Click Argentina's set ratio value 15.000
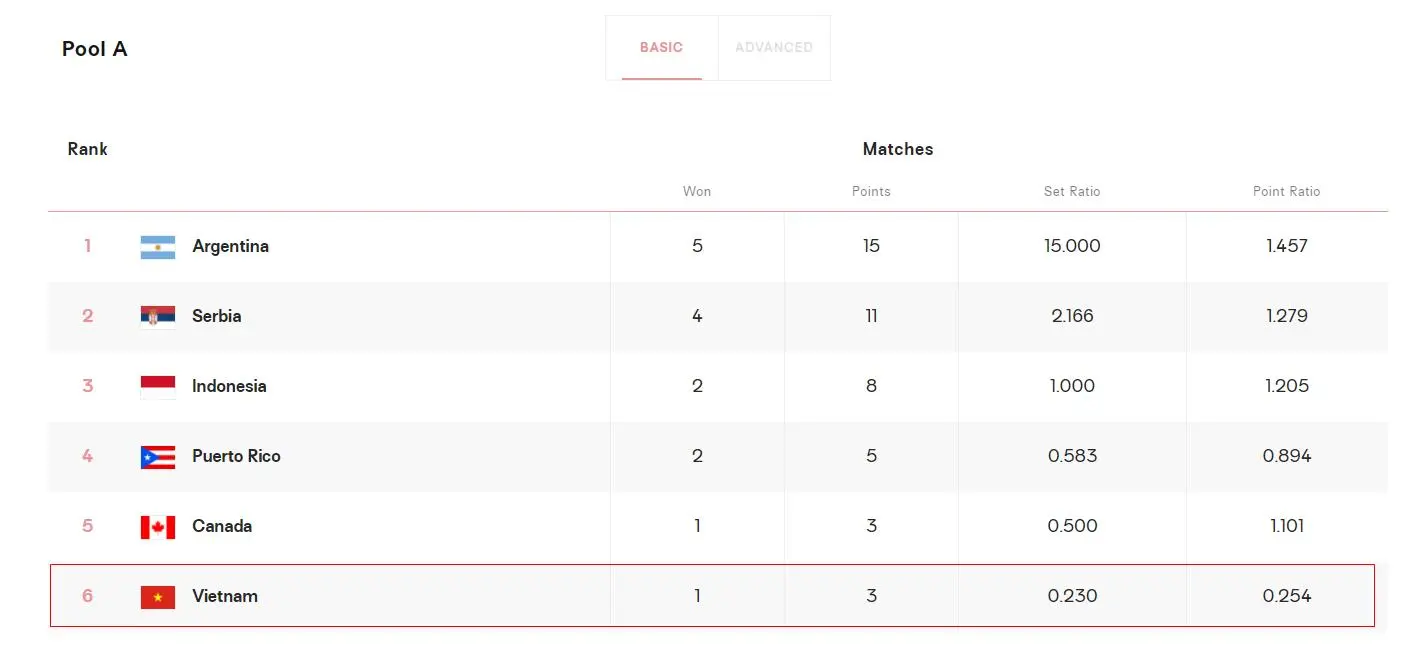The height and width of the screenshot is (657, 1409). [1072, 246]
